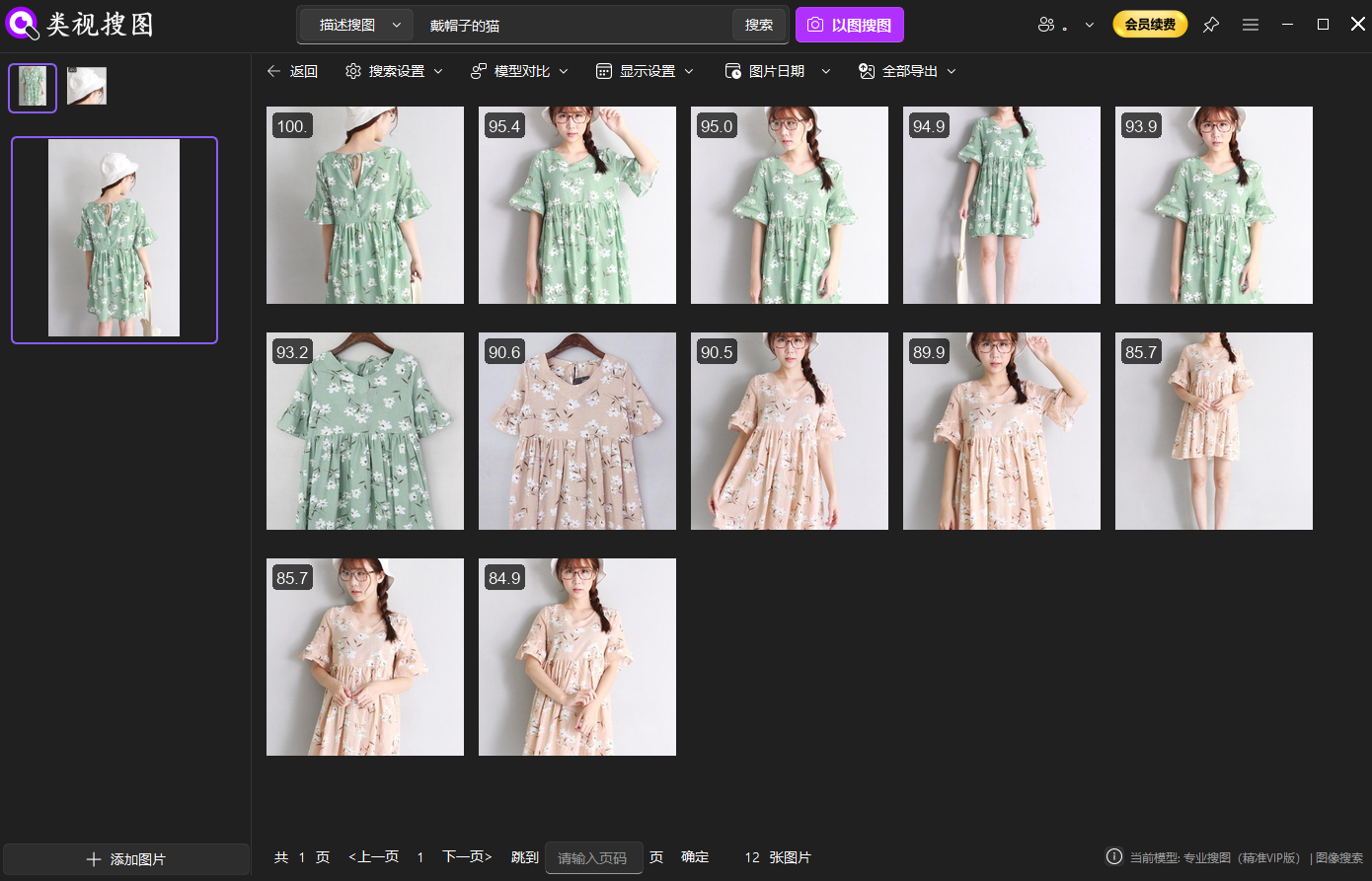
Task: Click the info icon next to 当前模型
Action: [1114, 858]
